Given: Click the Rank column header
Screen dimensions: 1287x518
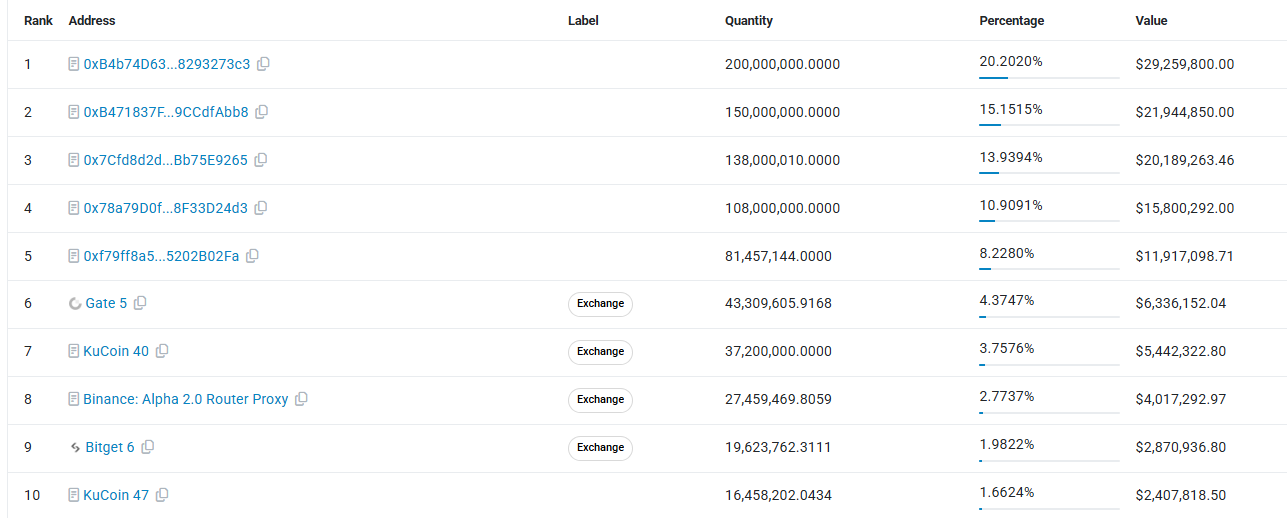Looking at the screenshot, I should (38, 20).
